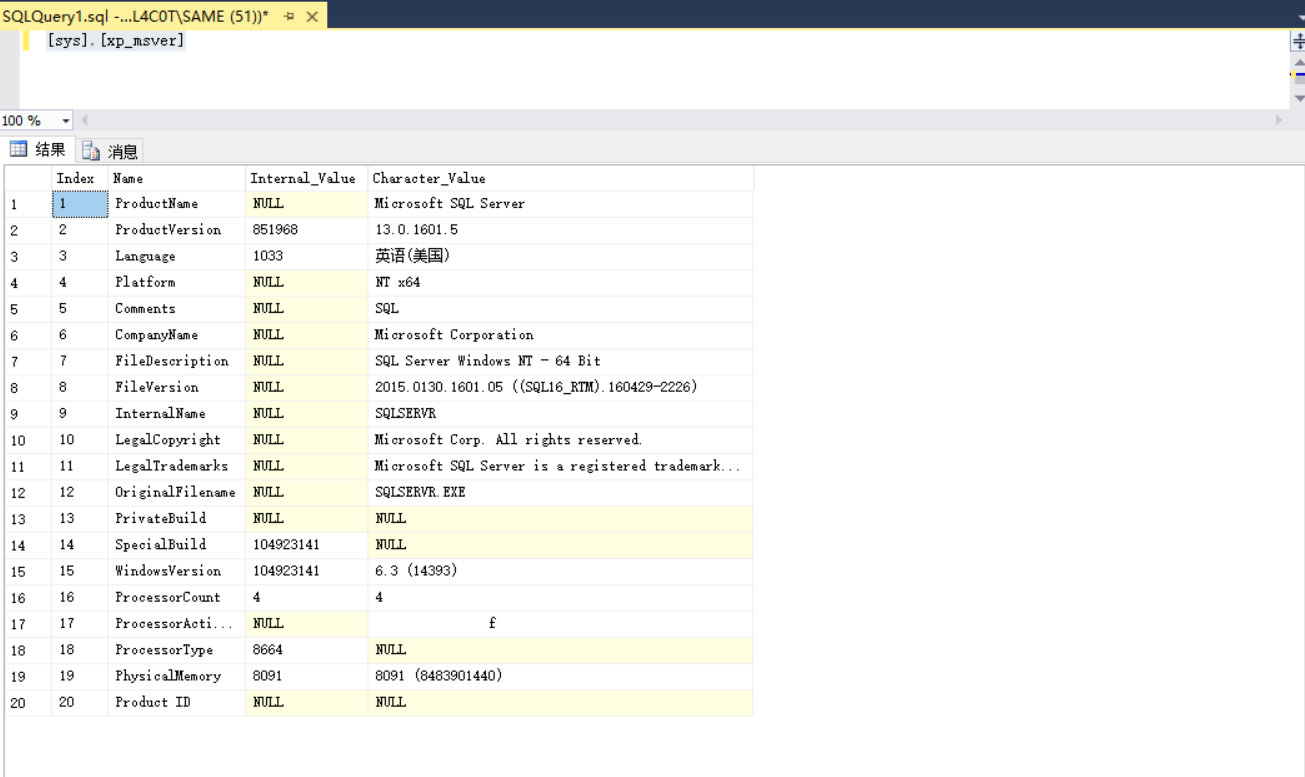Select row 15 WindowsVersion using its row header
This screenshot has height=777, width=1305.
pos(27,570)
